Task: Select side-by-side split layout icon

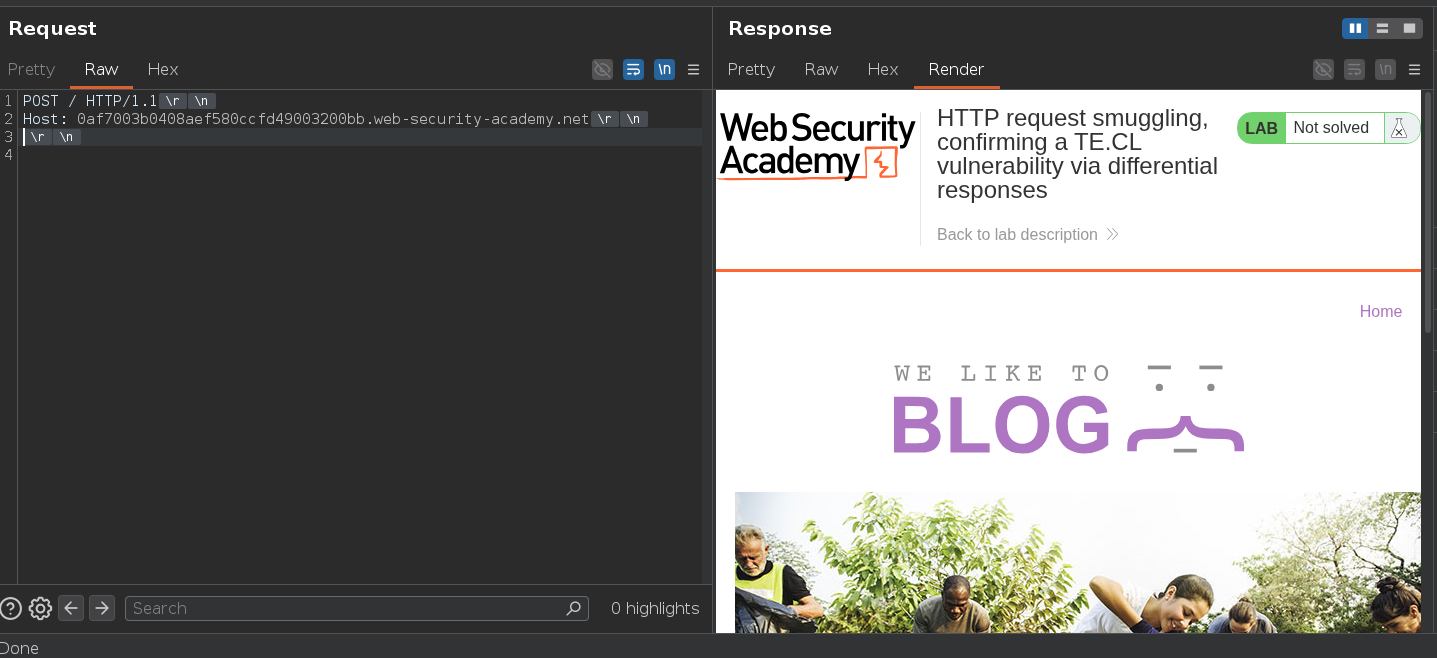Action: tap(1355, 28)
